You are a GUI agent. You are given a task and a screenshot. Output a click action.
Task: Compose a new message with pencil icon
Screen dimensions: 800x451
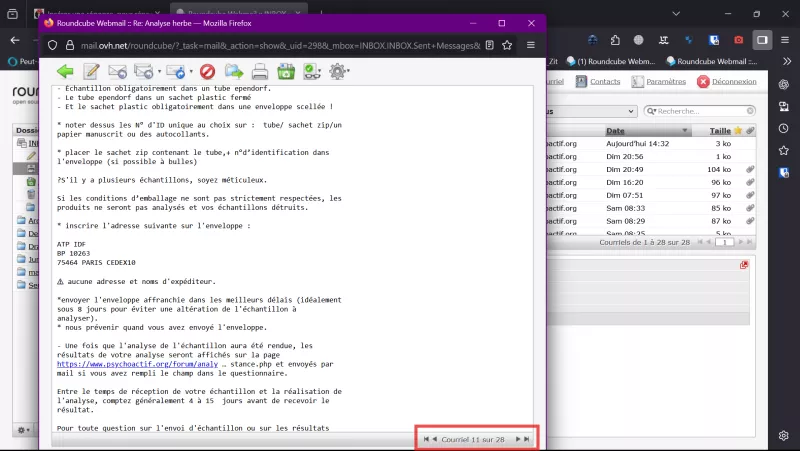pos(91,71)
